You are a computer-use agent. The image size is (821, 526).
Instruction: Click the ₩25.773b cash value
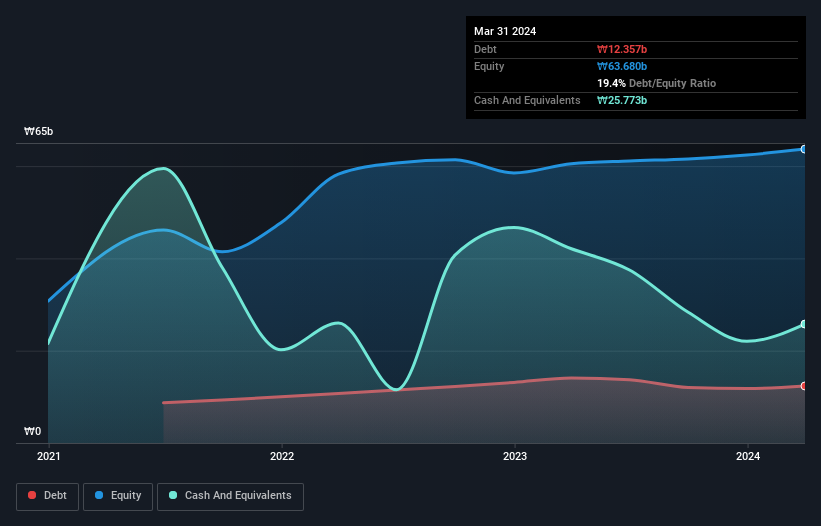tap(622, 100)
